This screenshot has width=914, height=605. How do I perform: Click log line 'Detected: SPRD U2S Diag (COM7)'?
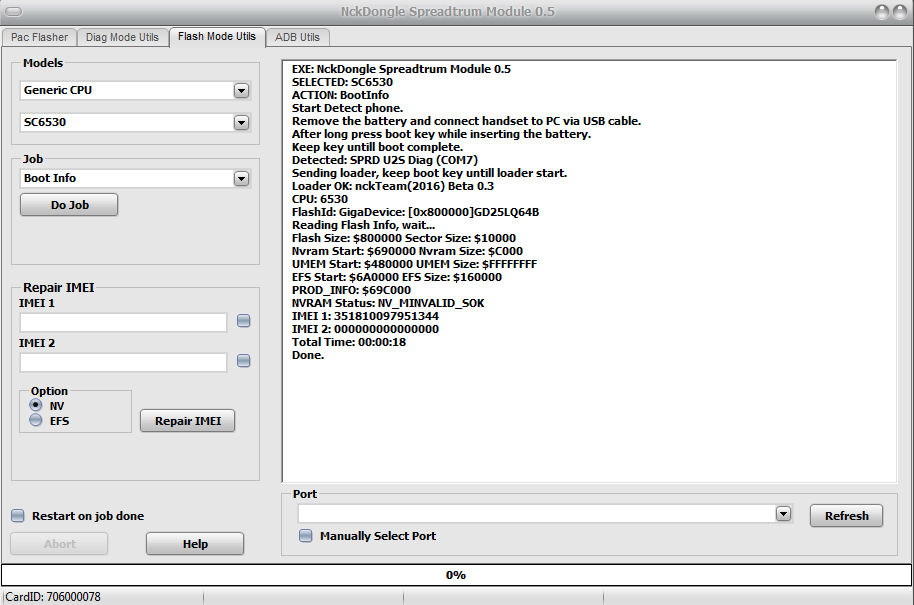point(385,160)
